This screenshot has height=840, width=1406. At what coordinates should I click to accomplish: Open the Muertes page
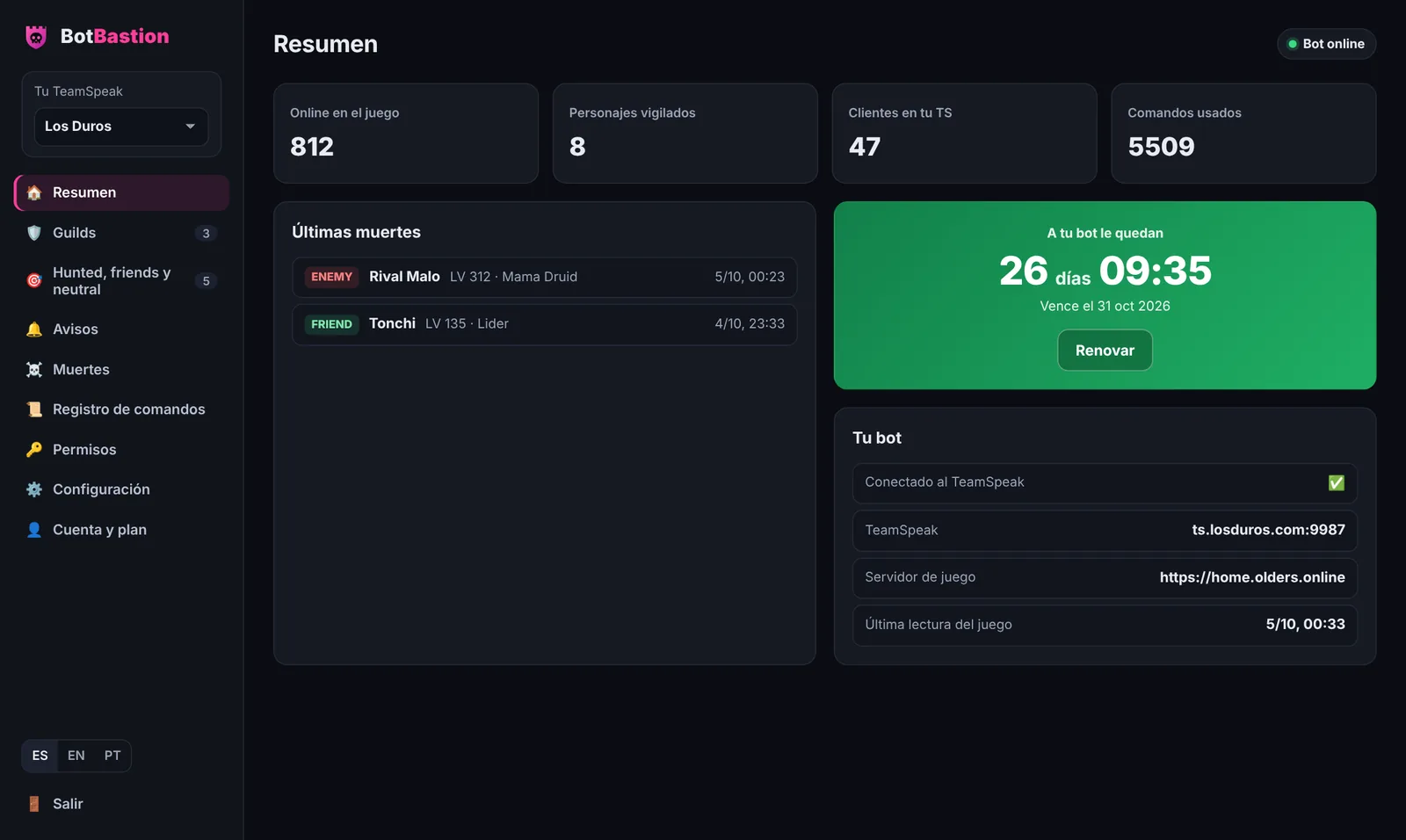click(122, 370)
